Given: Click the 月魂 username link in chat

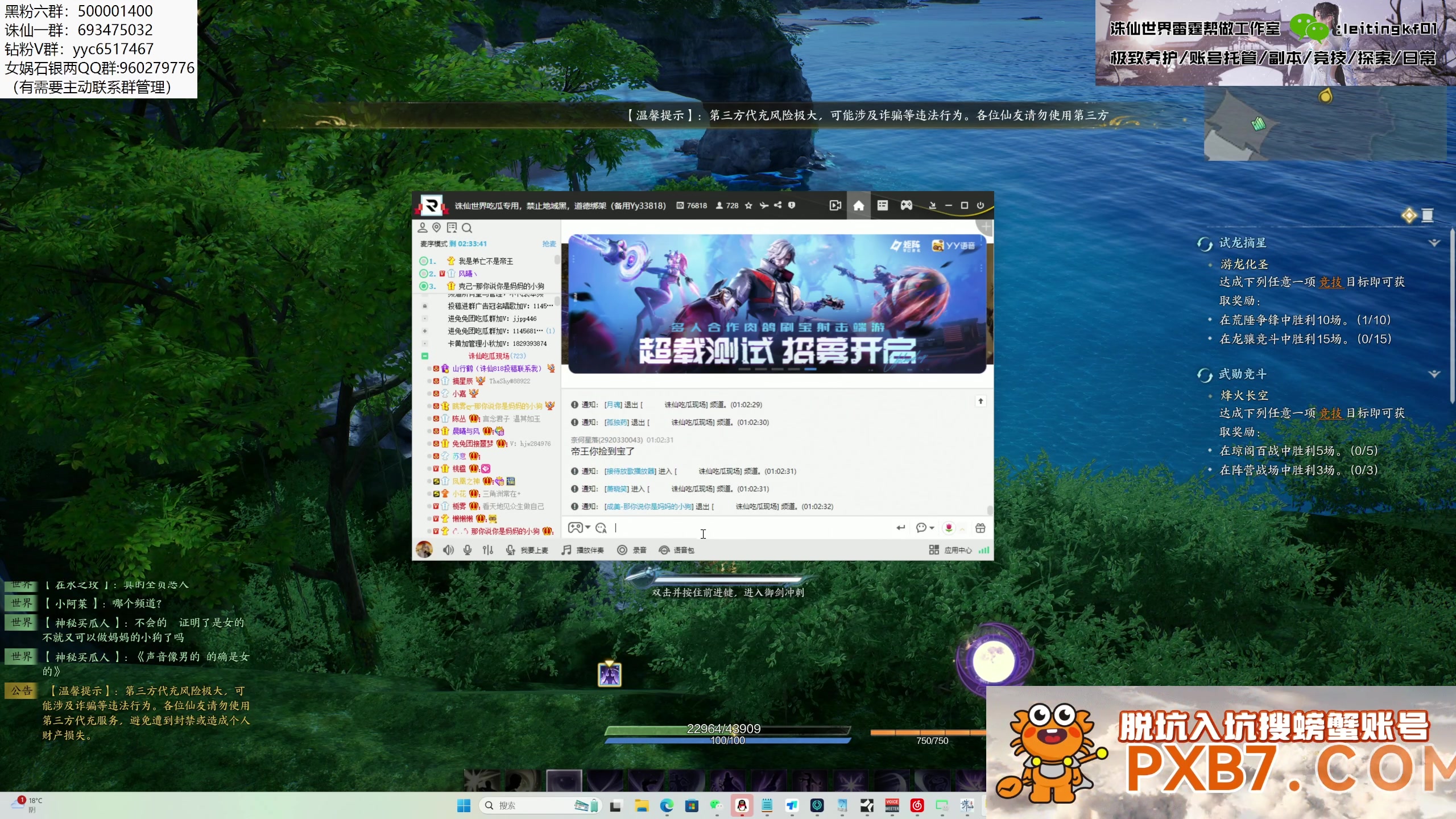Looking at the screenshot, I should (613, 405).
